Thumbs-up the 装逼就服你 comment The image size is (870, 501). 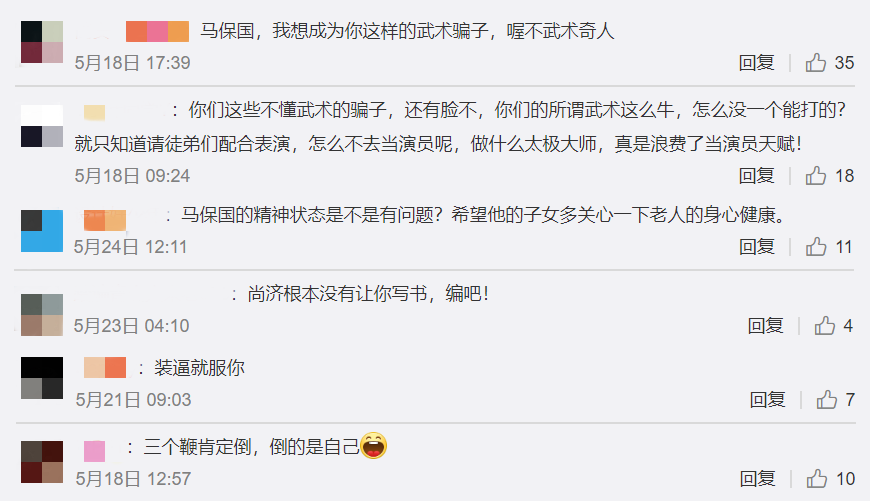click(x=826, y=399)
